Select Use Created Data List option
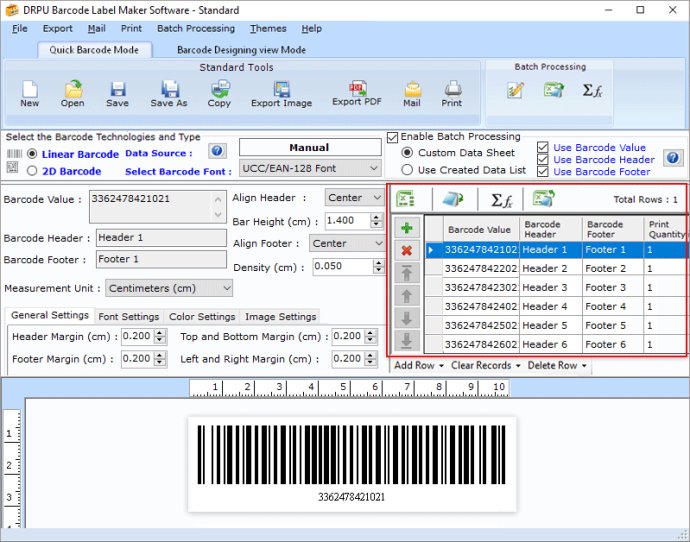 point(407,170)
